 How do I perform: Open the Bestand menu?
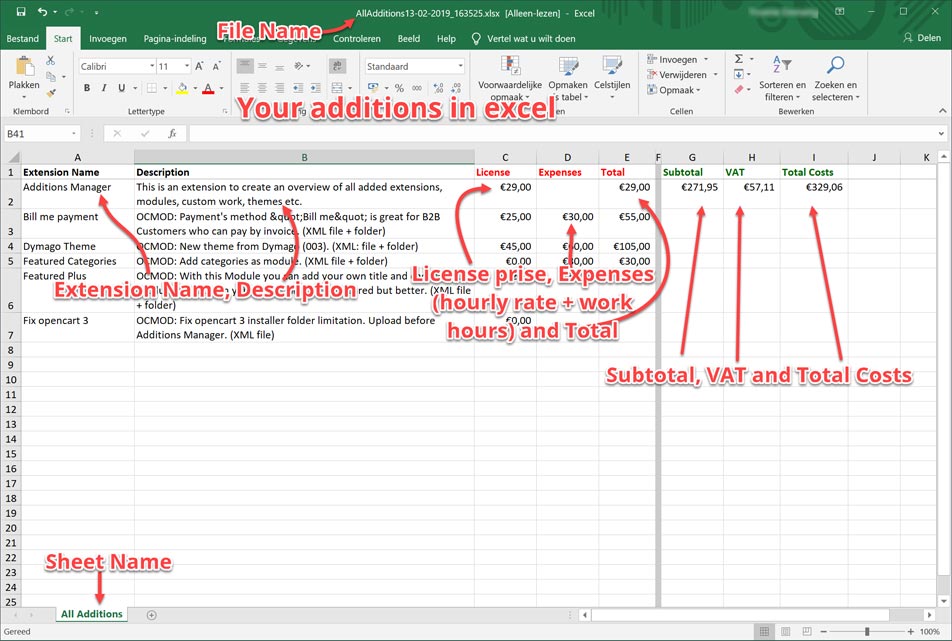coord(22,38)
